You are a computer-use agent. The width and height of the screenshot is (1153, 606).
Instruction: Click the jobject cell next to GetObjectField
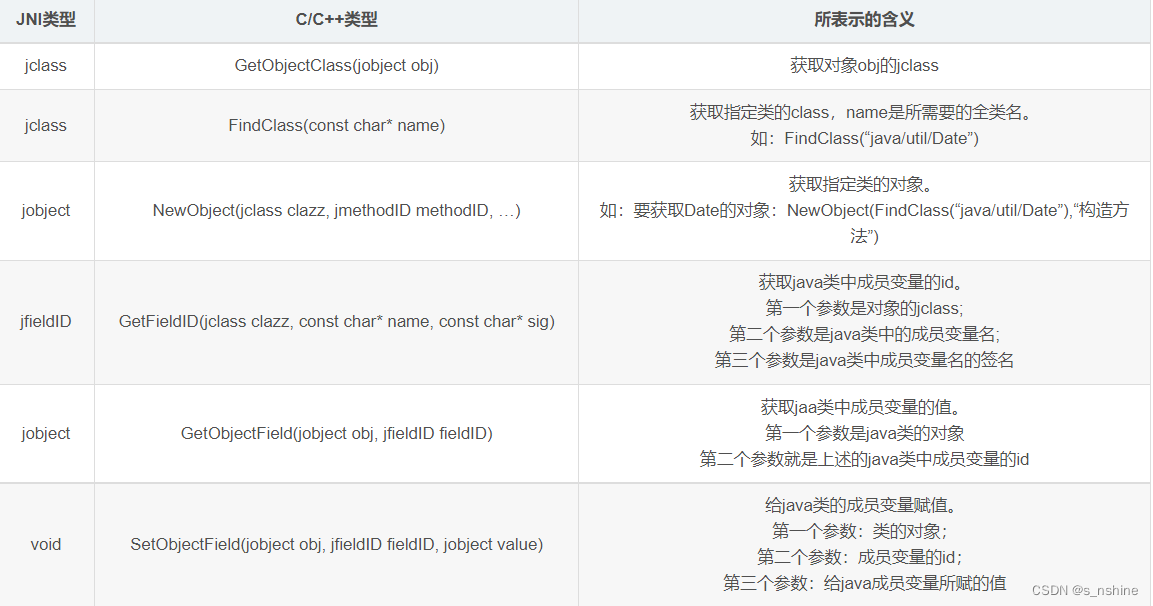click(x=46, y=433)
